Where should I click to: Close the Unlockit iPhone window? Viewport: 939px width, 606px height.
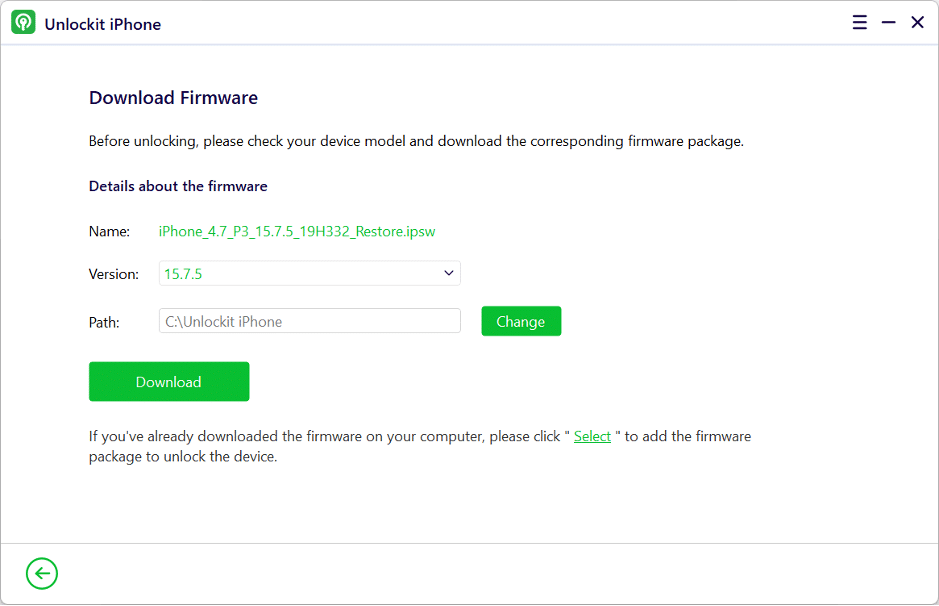tap(917, 23)
